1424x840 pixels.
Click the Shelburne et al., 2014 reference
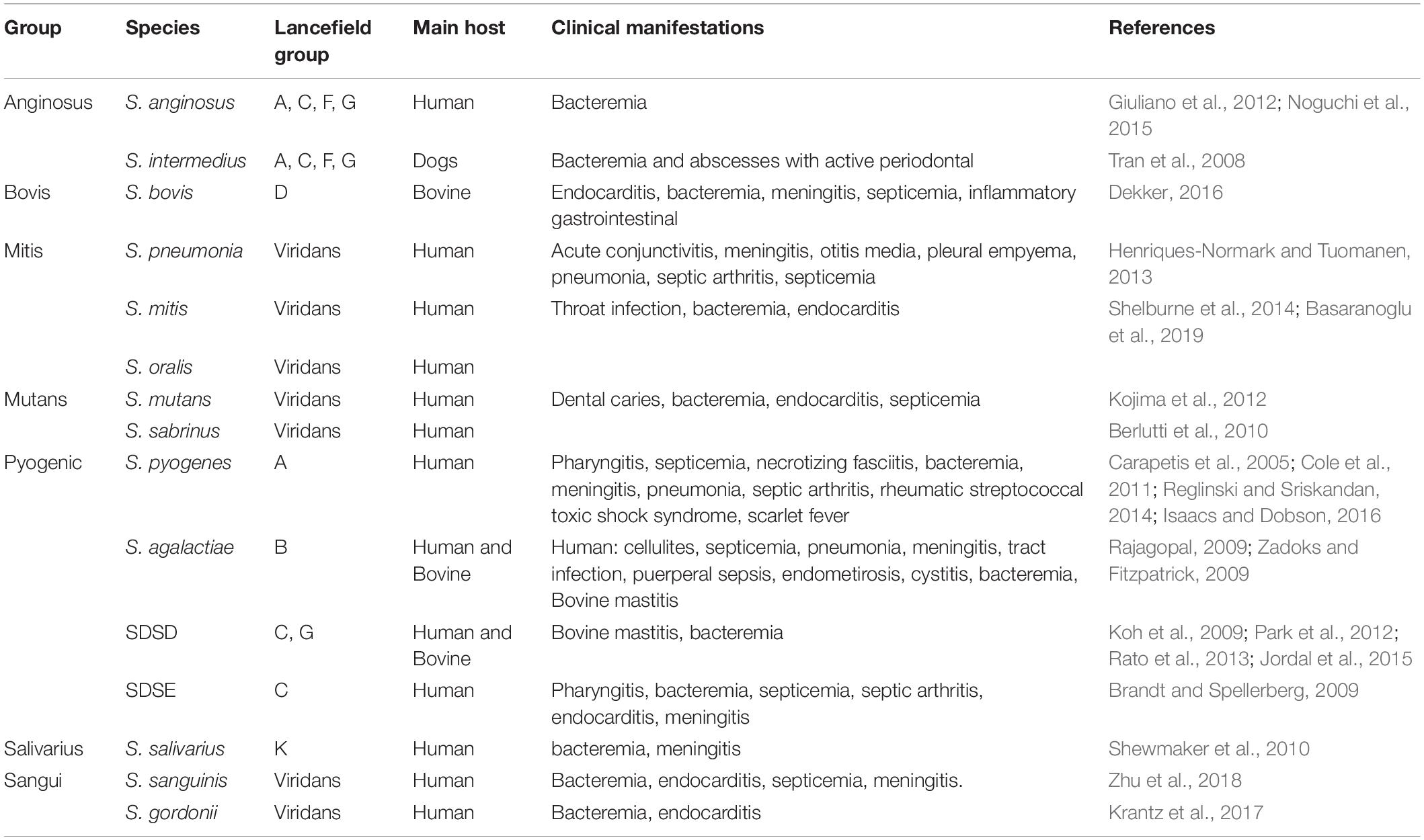coord(1201,308)
